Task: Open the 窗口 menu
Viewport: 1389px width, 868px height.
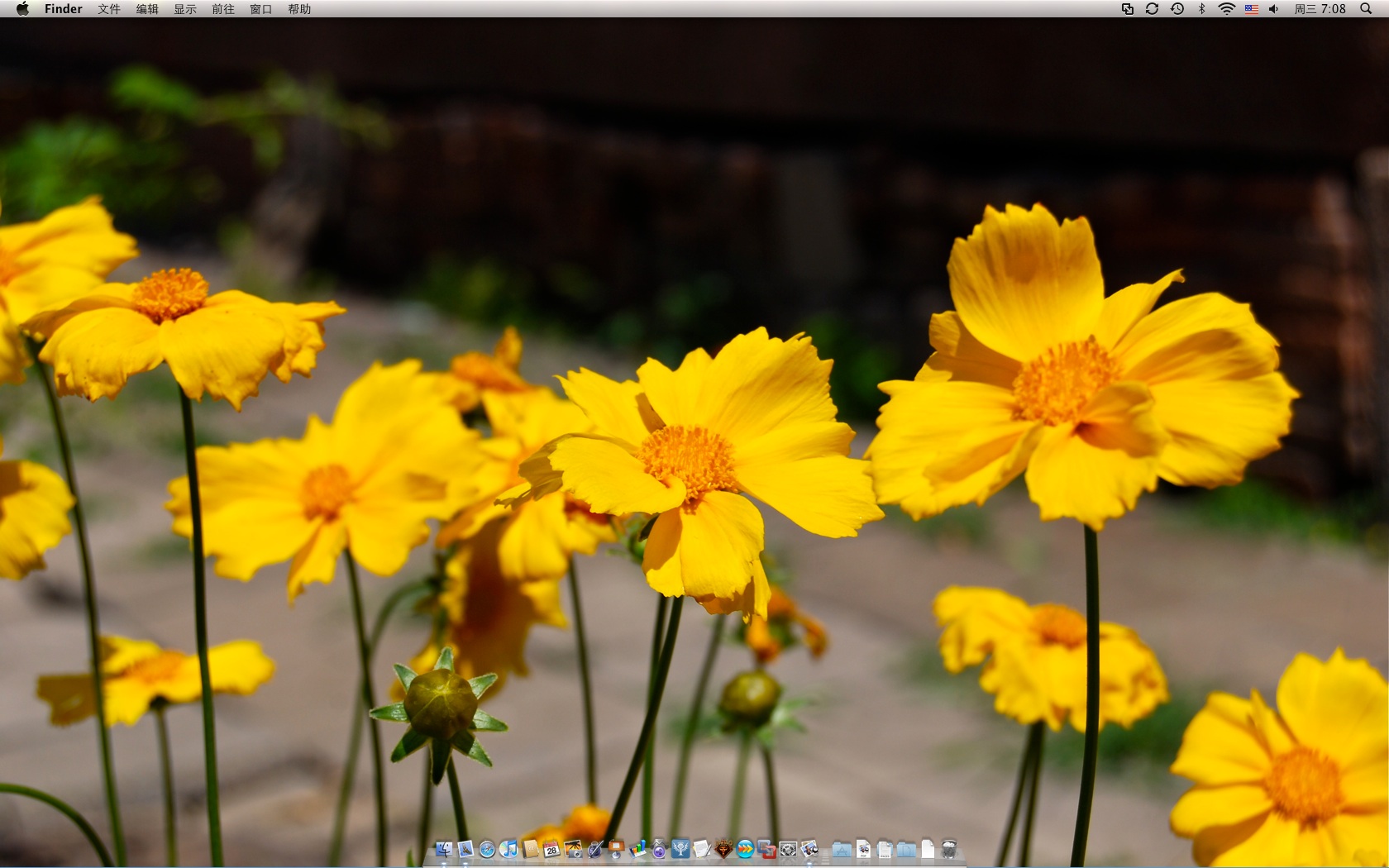Action: [x=261, y=9]
